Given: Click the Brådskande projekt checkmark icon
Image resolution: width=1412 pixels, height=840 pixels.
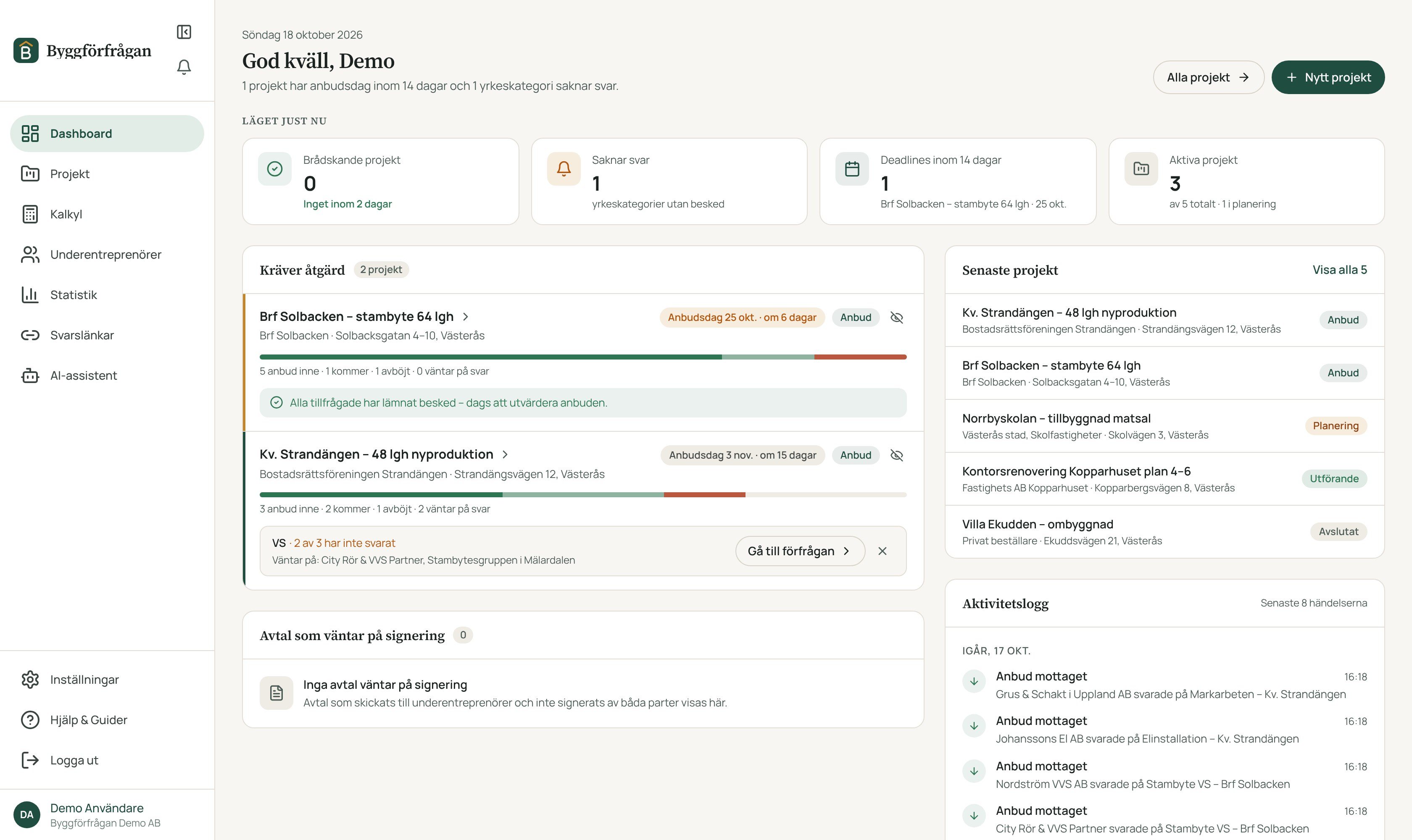Looking at the screenshot, I should 275,169.
